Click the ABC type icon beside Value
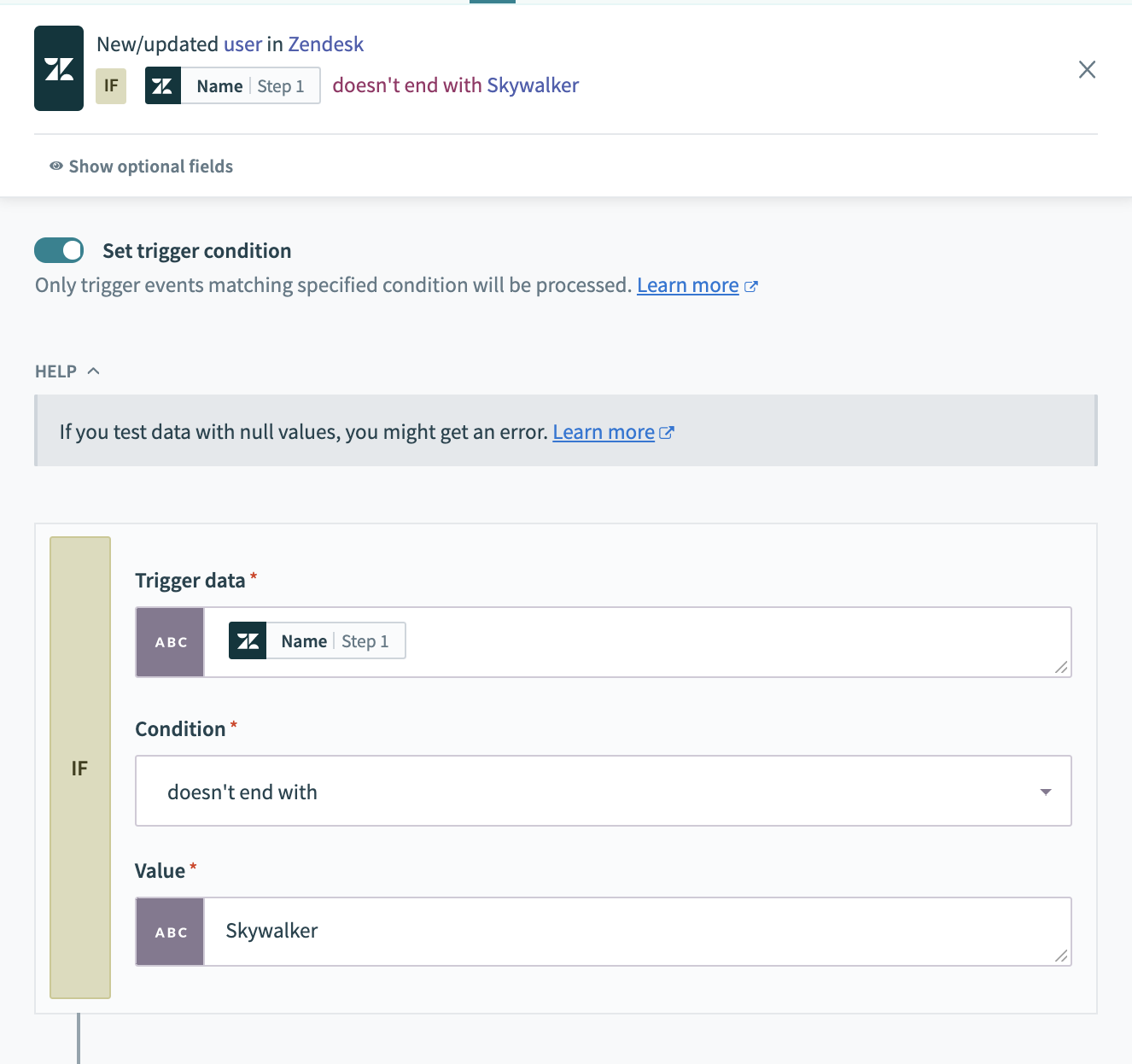The height and width of the screenshot is (1064, 1132). pyautogui.click(x=171, y=932)
